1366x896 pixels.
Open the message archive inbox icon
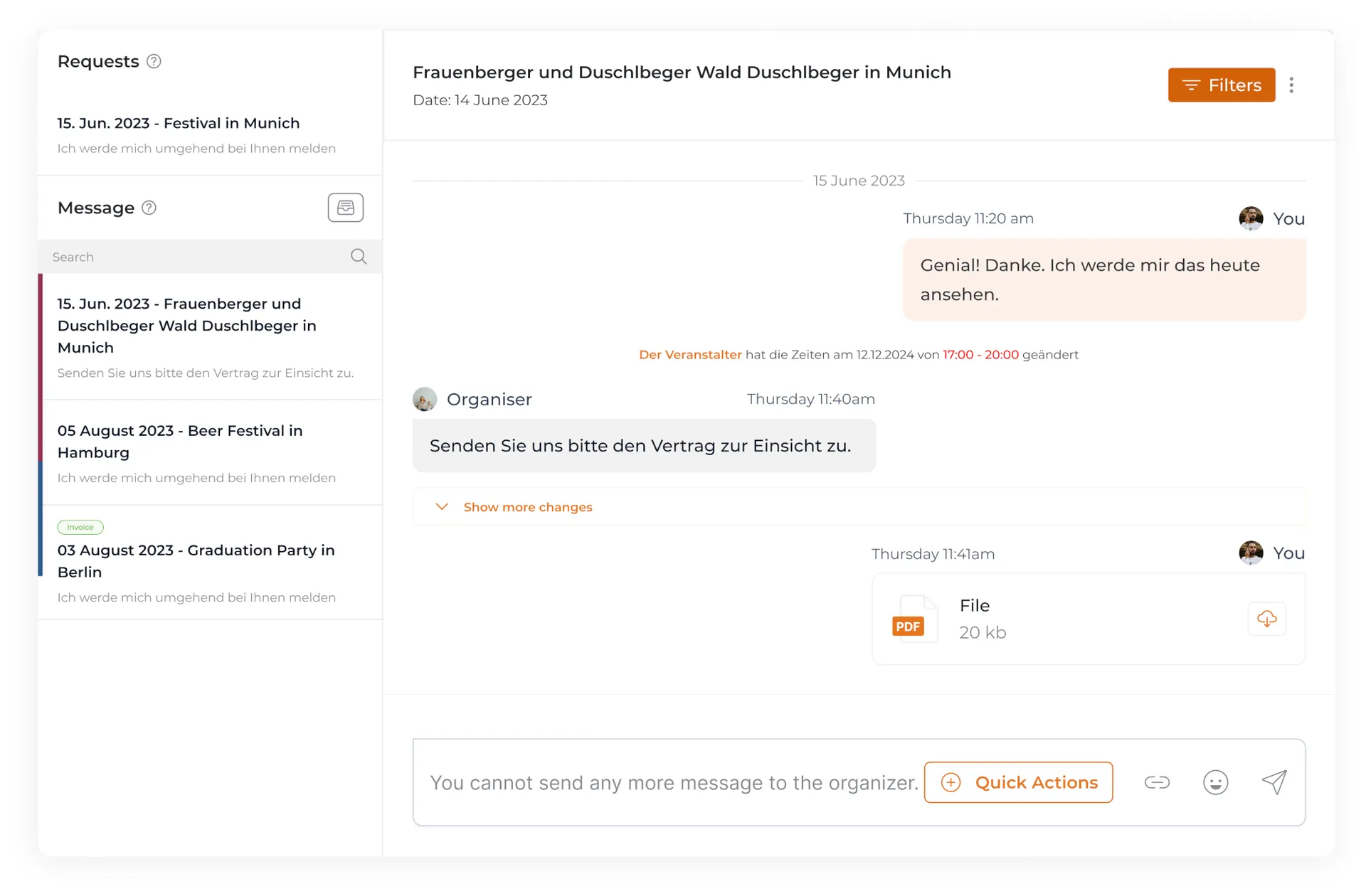(x=345, y=208)
